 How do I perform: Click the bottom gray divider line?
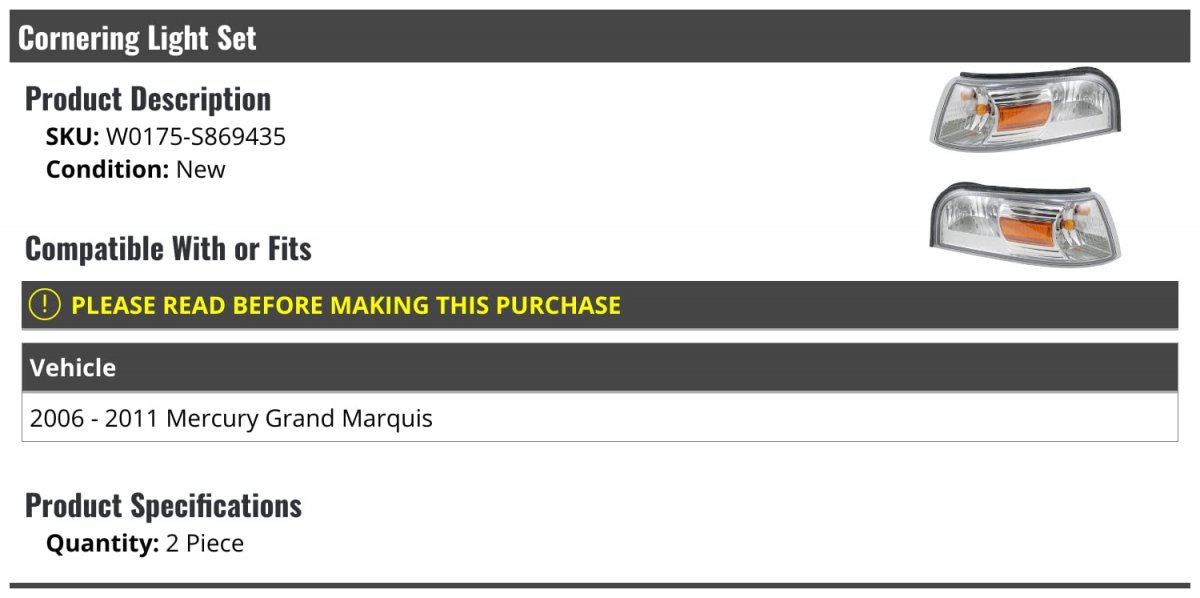tap(602, 585)
